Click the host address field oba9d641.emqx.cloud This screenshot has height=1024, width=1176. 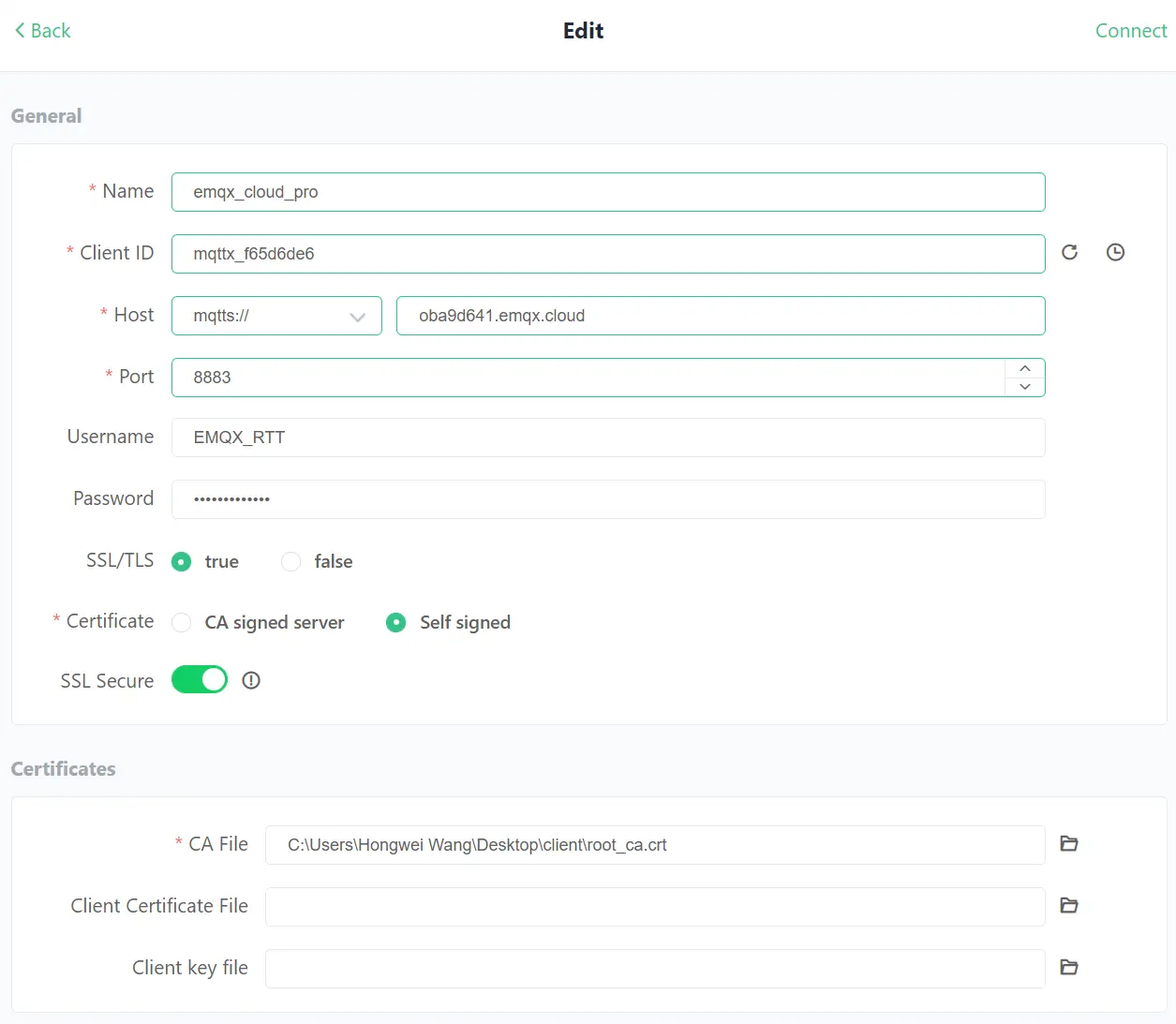click(720, 316)
